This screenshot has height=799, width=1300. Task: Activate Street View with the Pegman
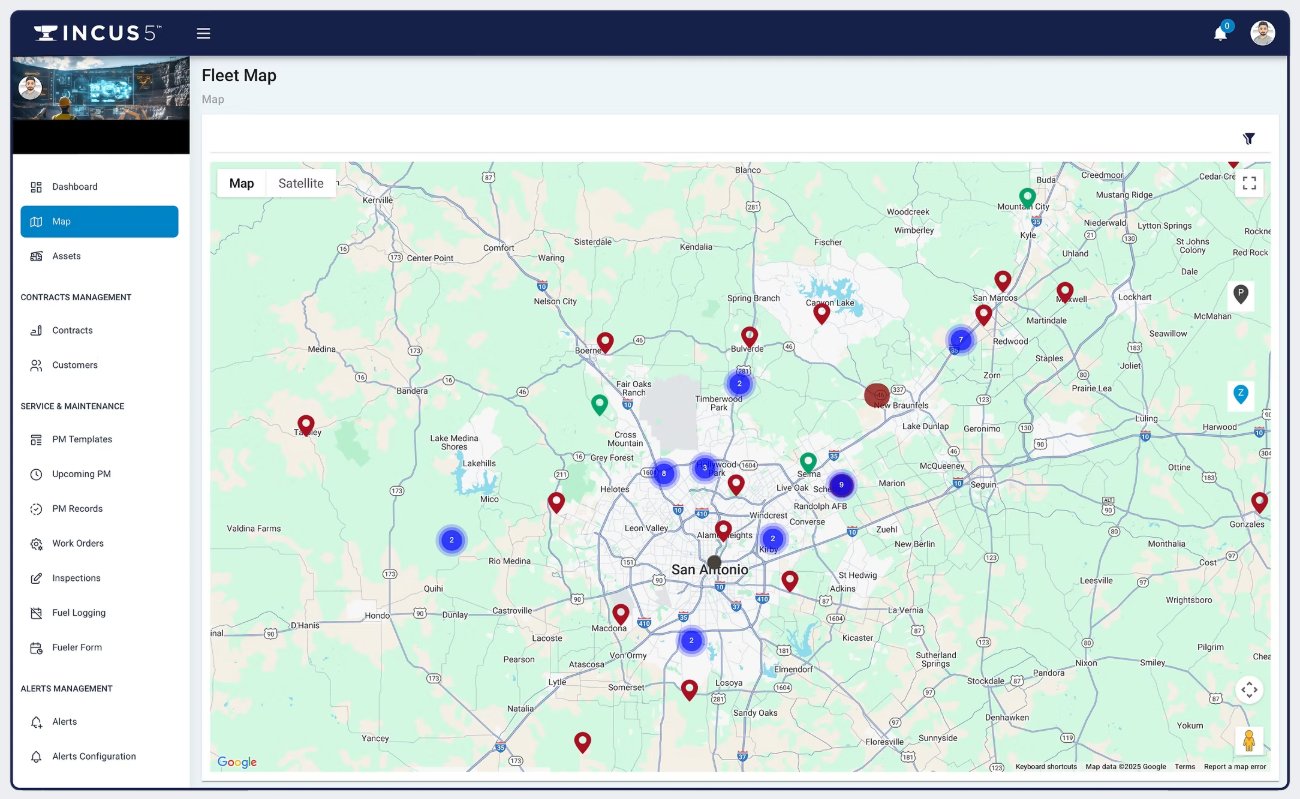click(x=1248, y=741)
